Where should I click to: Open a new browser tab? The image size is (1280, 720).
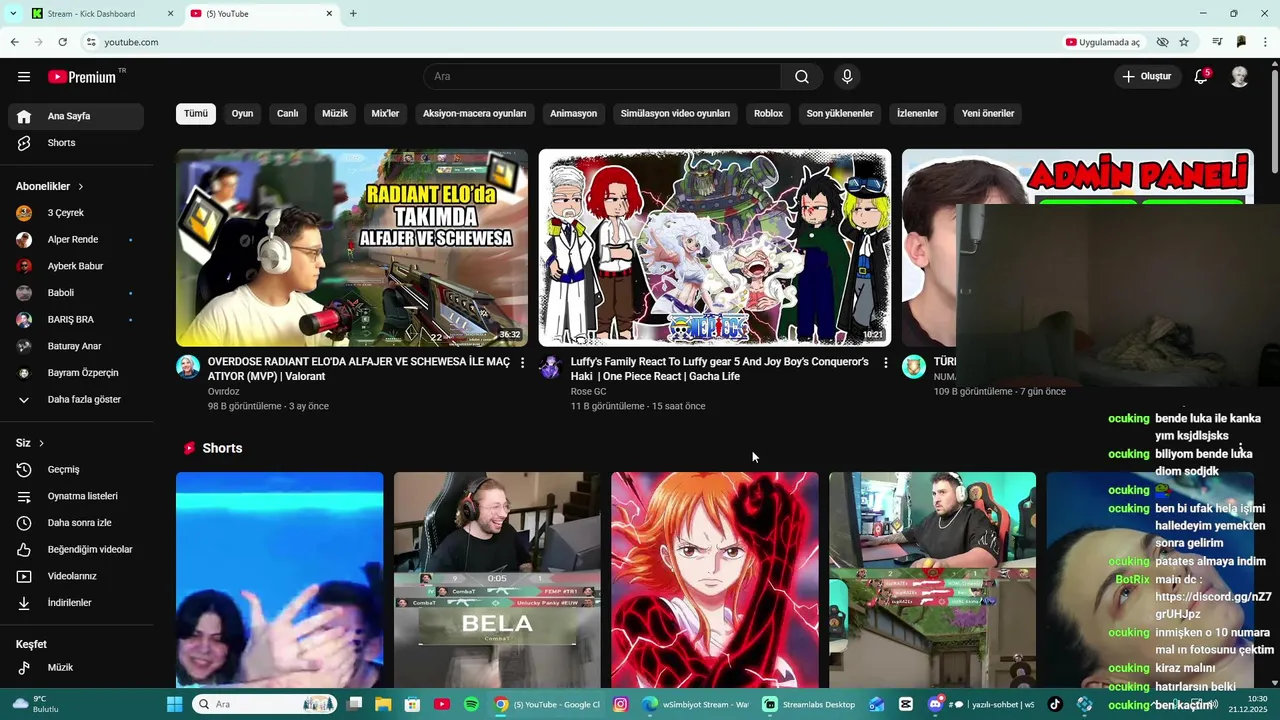pos(353,13)
